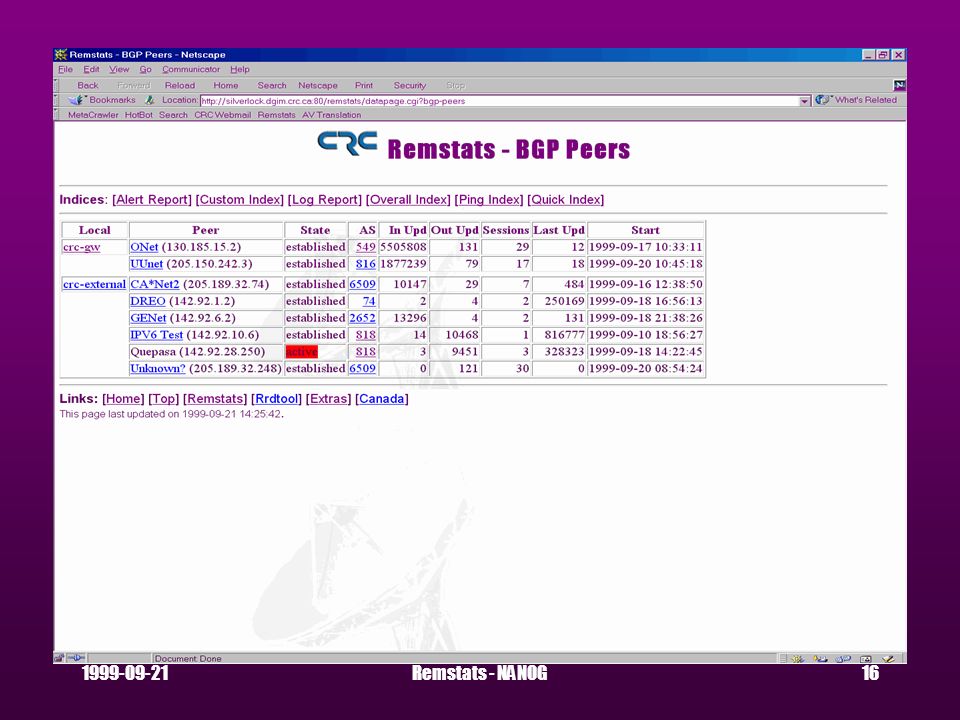
Task: Click the Home toolbar button
Action: click(x=225, y=85)
